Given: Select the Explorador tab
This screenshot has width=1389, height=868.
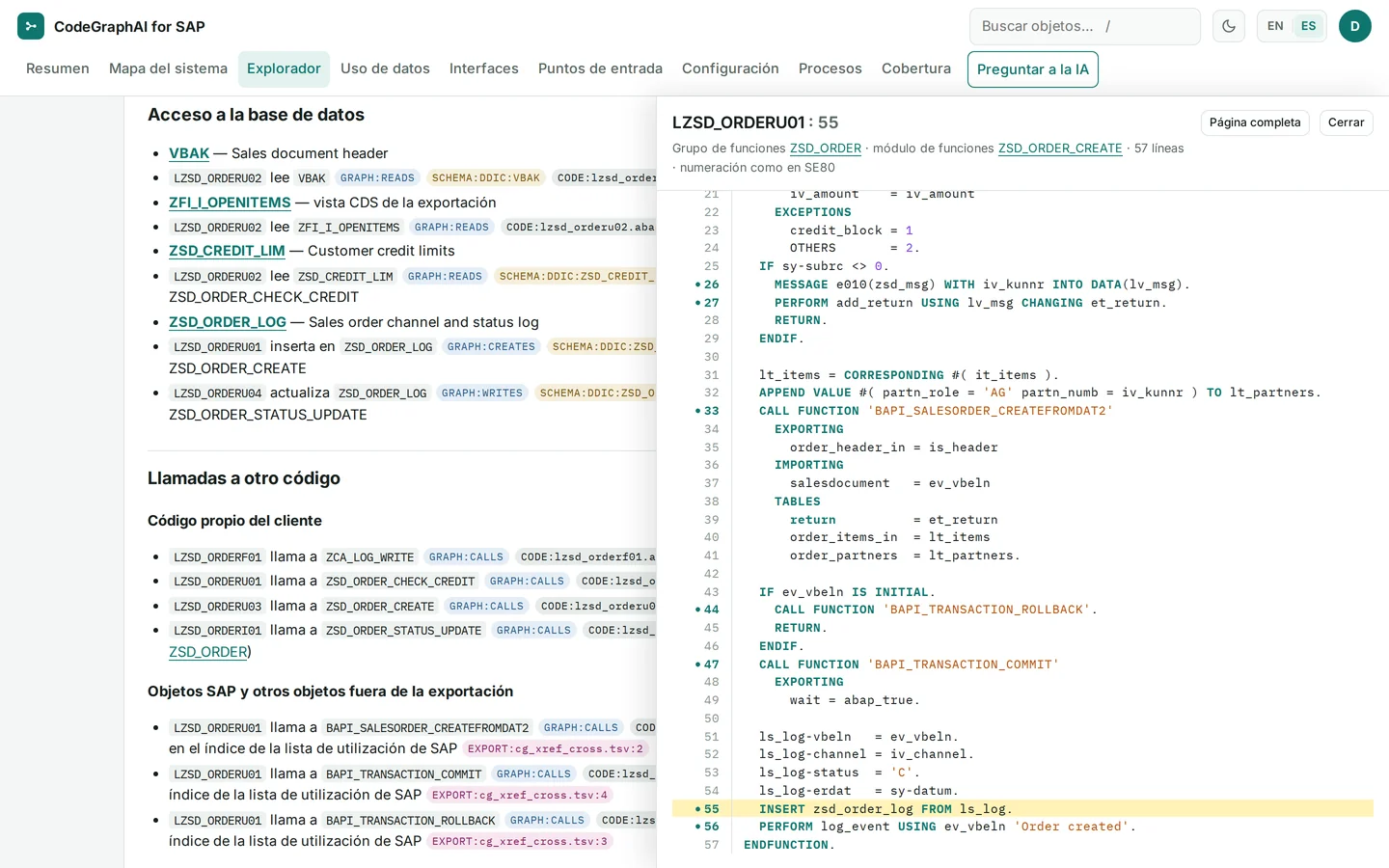Looking at the screenshot, I should click(284, 68).
